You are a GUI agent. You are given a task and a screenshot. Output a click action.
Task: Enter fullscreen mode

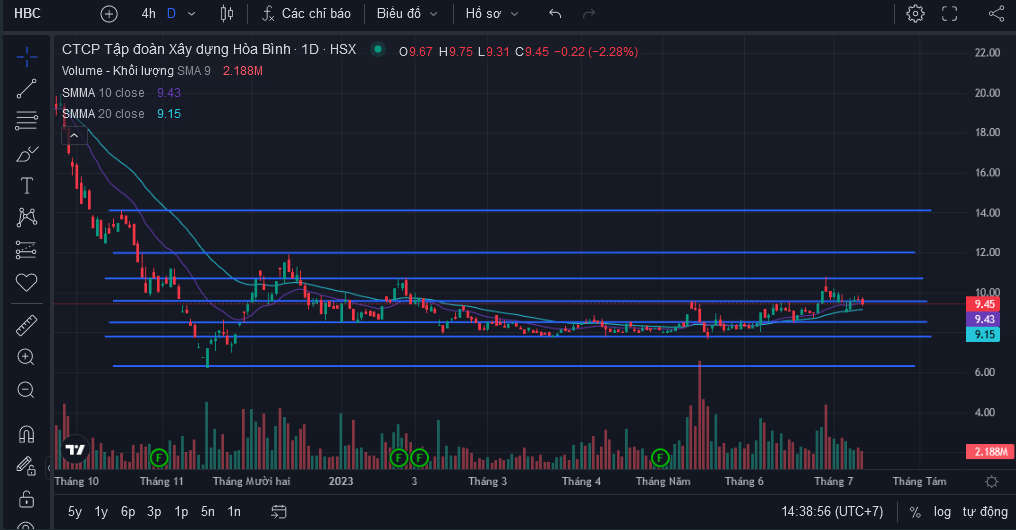coord(949,14)
